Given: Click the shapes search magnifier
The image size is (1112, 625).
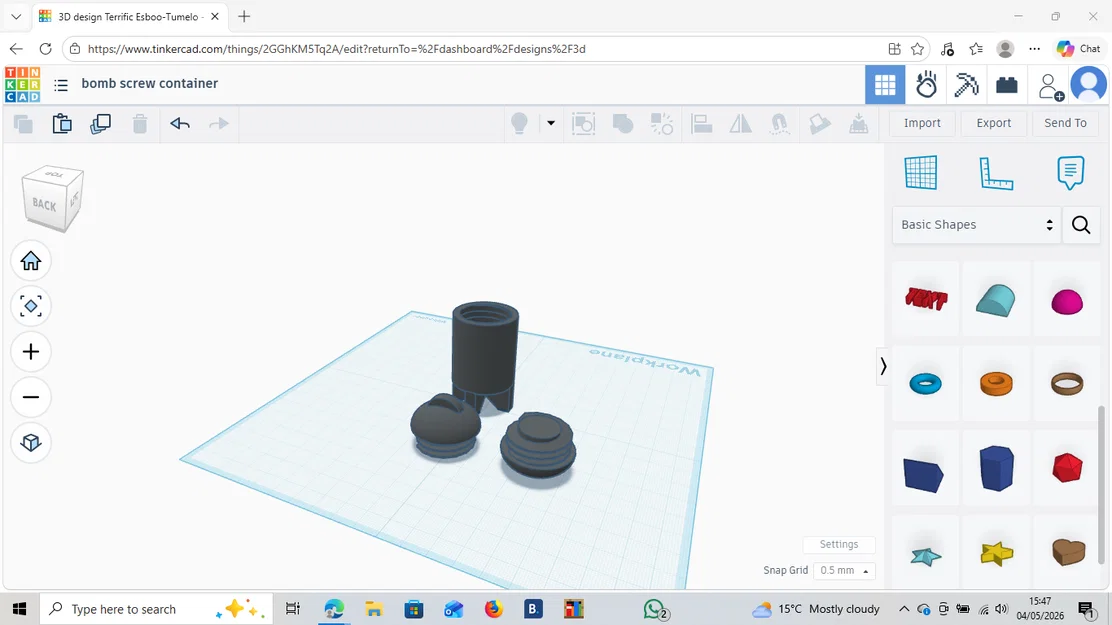Looking at the screenshot, I should 1081,225.
